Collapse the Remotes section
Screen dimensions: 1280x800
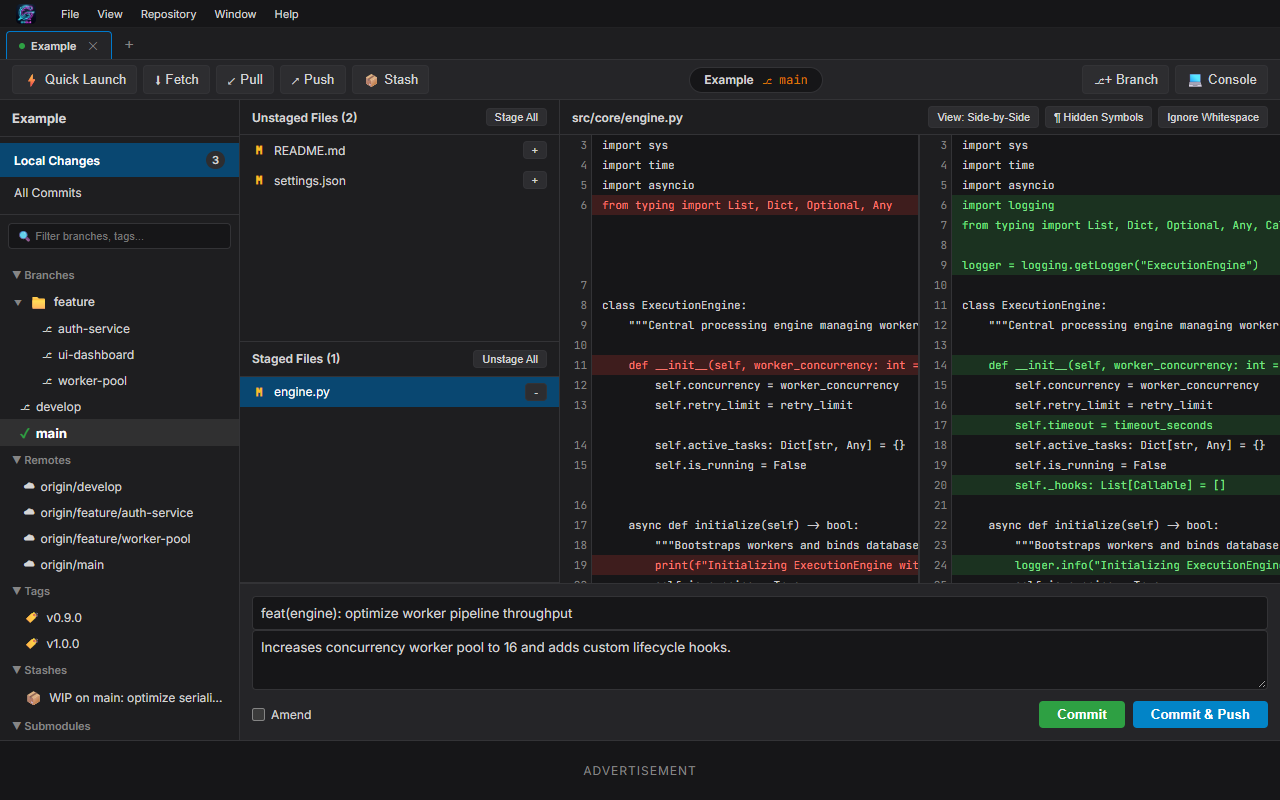pos(17,460)
